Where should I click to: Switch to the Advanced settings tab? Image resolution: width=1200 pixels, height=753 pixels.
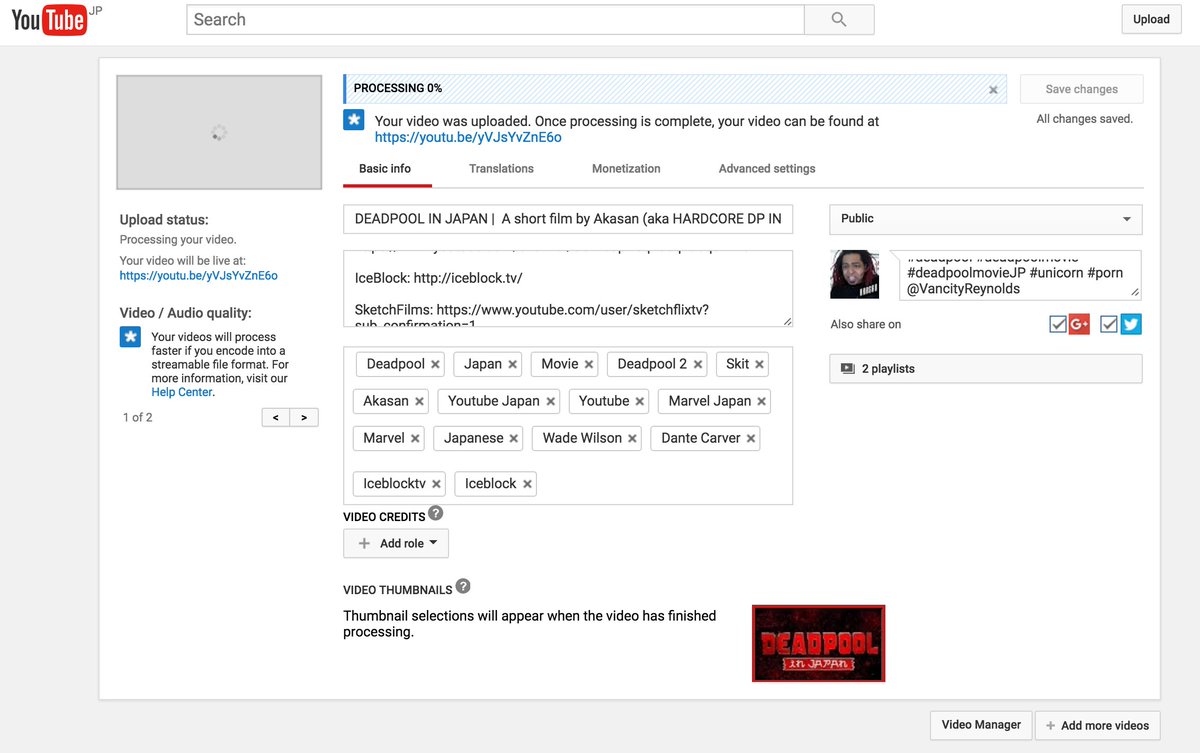pos(767,169)
